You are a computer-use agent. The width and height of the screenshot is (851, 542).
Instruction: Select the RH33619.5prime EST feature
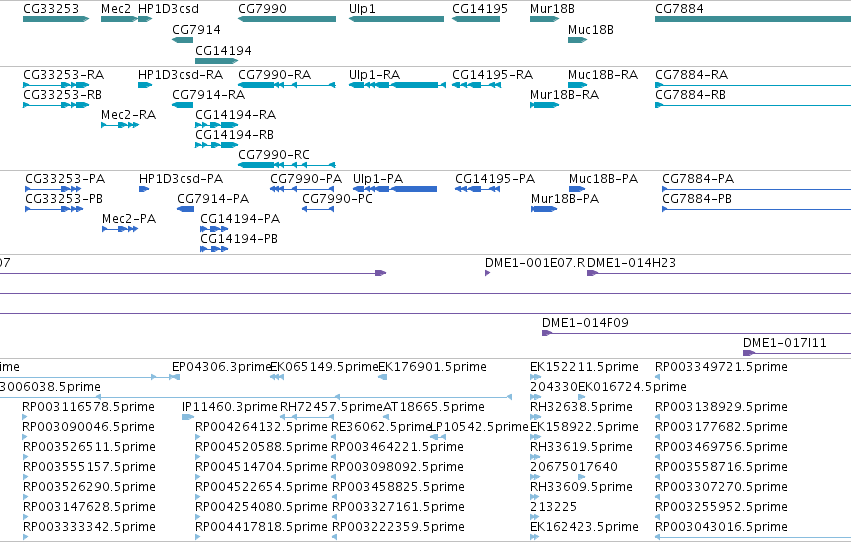pyautogui.click(x=536, y=457)
